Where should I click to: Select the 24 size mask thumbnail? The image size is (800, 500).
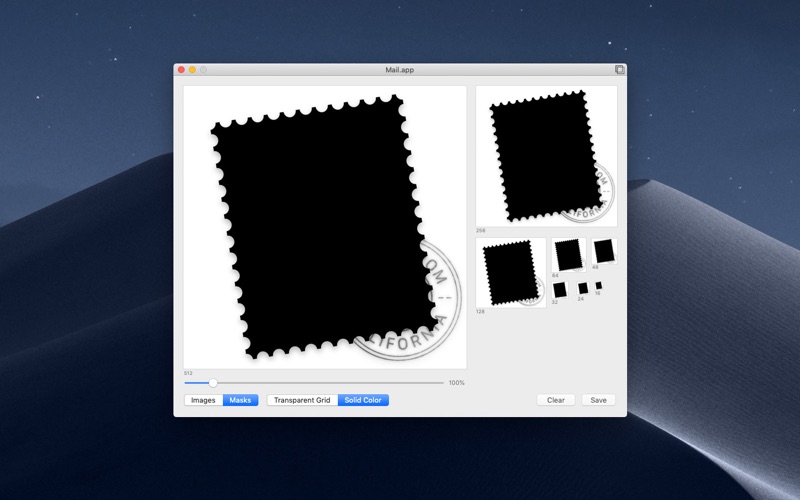tap(583, 288)
